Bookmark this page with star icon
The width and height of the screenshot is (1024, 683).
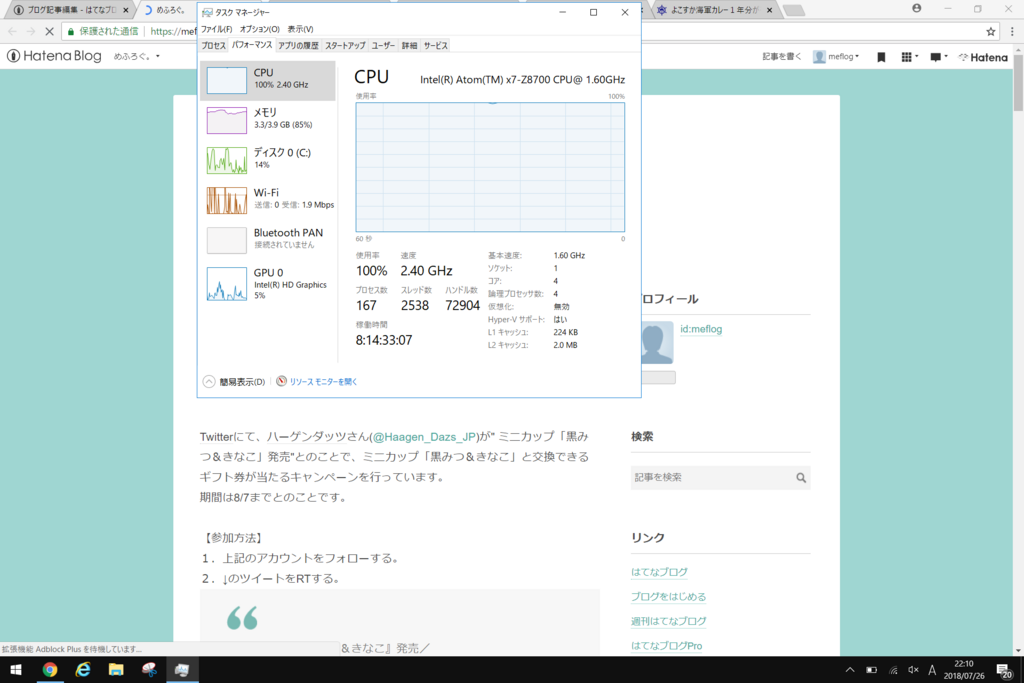point(991,31)
